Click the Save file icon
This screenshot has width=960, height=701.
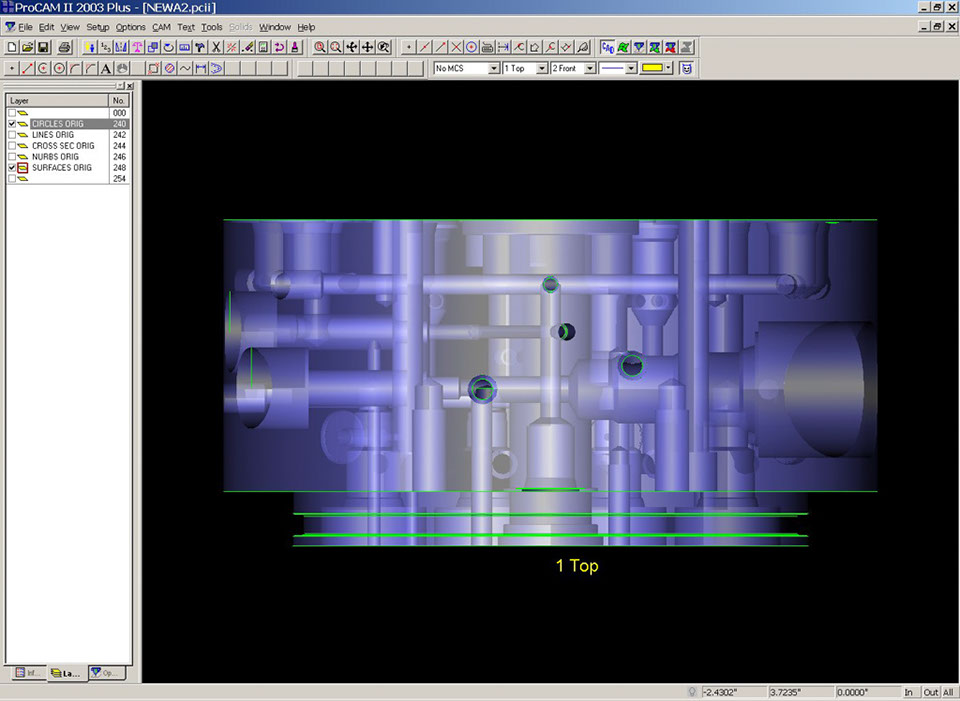[43, 47]
